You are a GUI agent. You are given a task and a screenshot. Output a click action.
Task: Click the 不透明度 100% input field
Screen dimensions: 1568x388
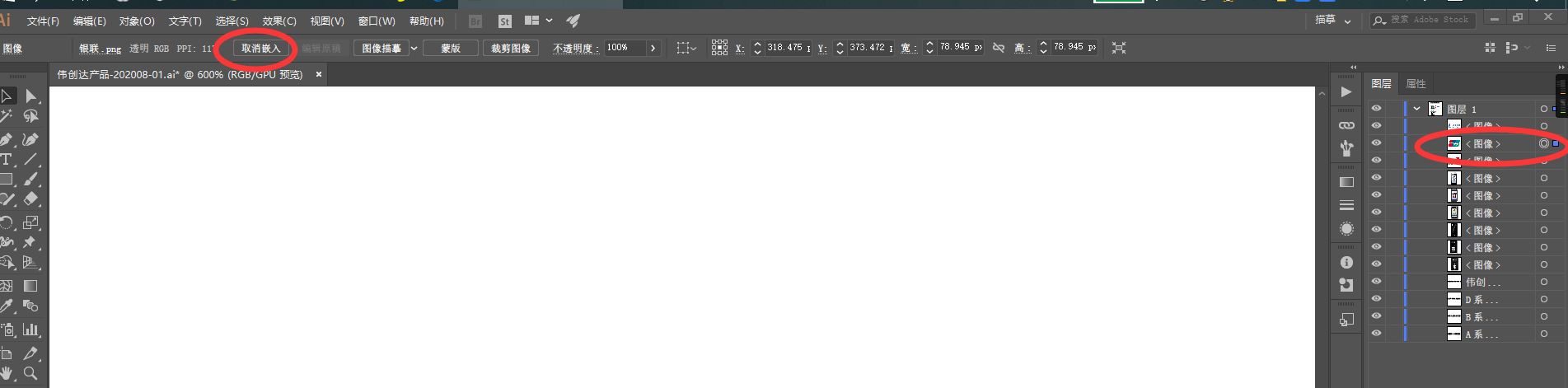(625, 48)
